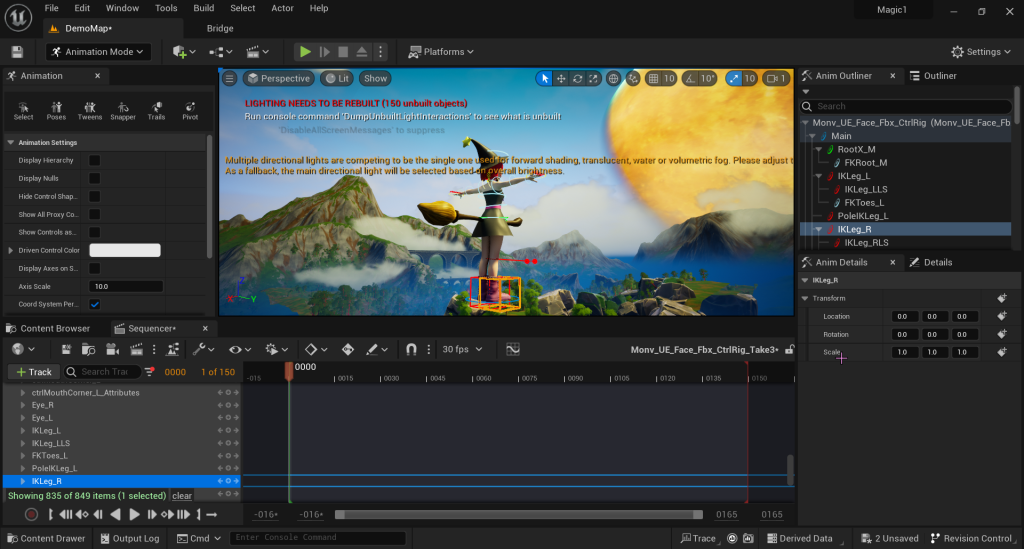Open the Settings dropdown
The height and width of the screenshot is (549, 1024).
pyautogui.click(x=981, y=52)
